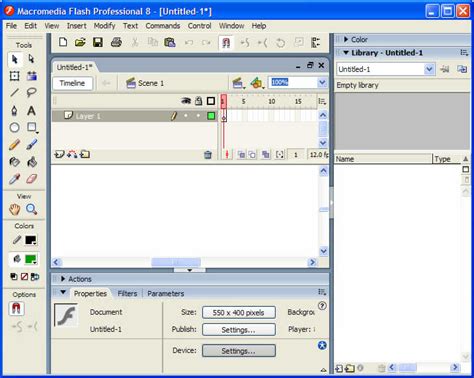The image size is (474, 378).
Task: Open Publish Settings button
Action: point(239,330)
